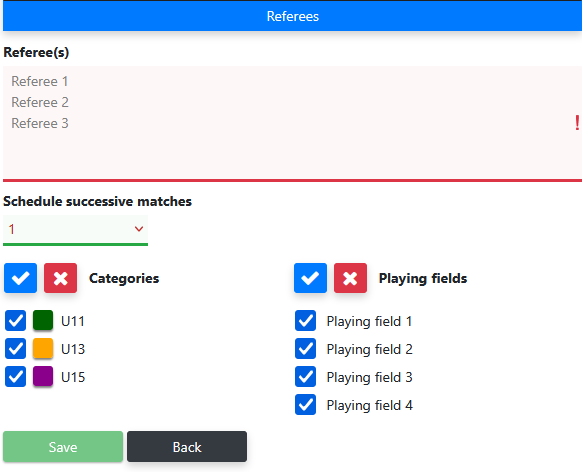Click the Referee(s) field label

tap(36, 52)
